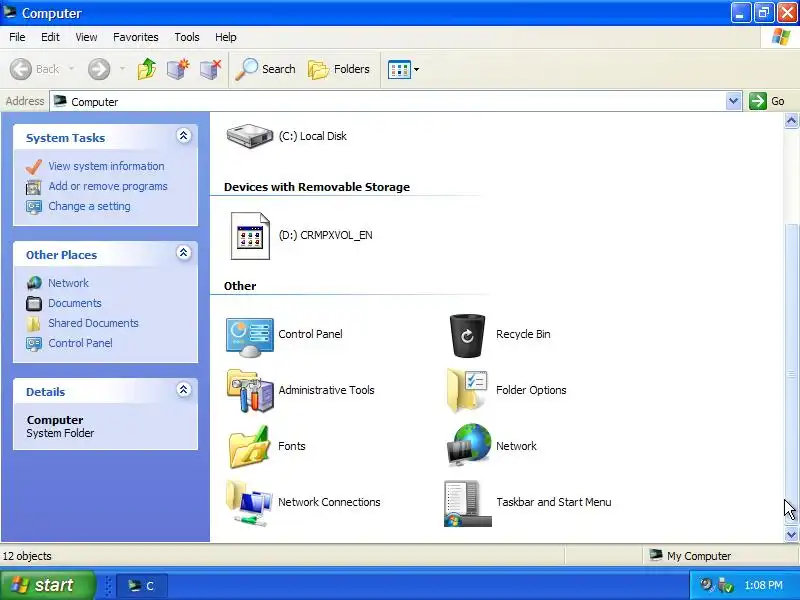Image resolution: width=800 pixels, height=600 pixels.
Task: Click the Back toolbar button
Action: [35, 69]
